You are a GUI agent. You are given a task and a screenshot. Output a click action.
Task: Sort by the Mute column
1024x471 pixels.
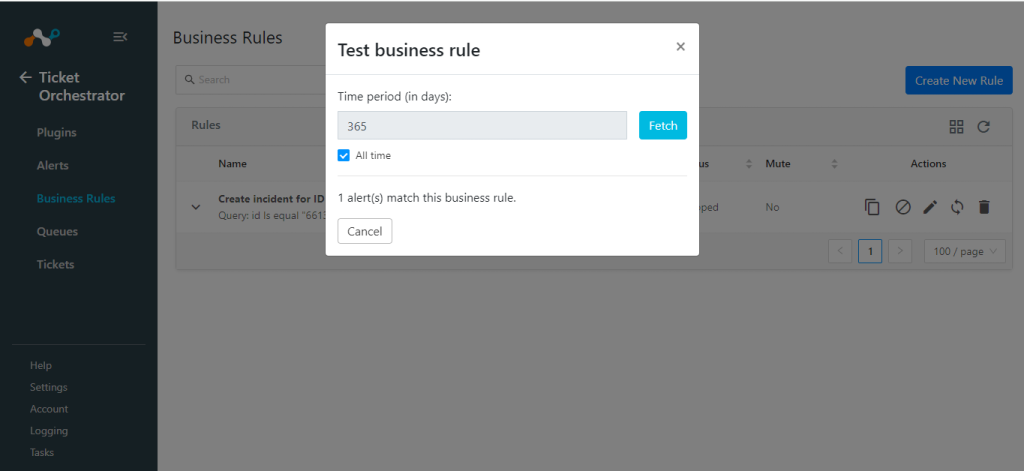pos(835,164)
